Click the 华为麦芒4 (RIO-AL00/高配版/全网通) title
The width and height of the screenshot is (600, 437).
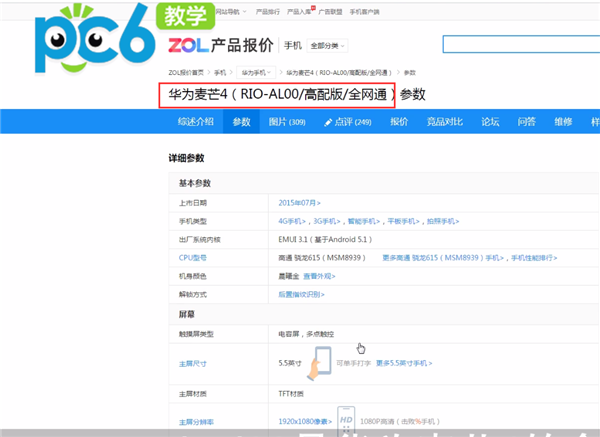coord(277,95)
